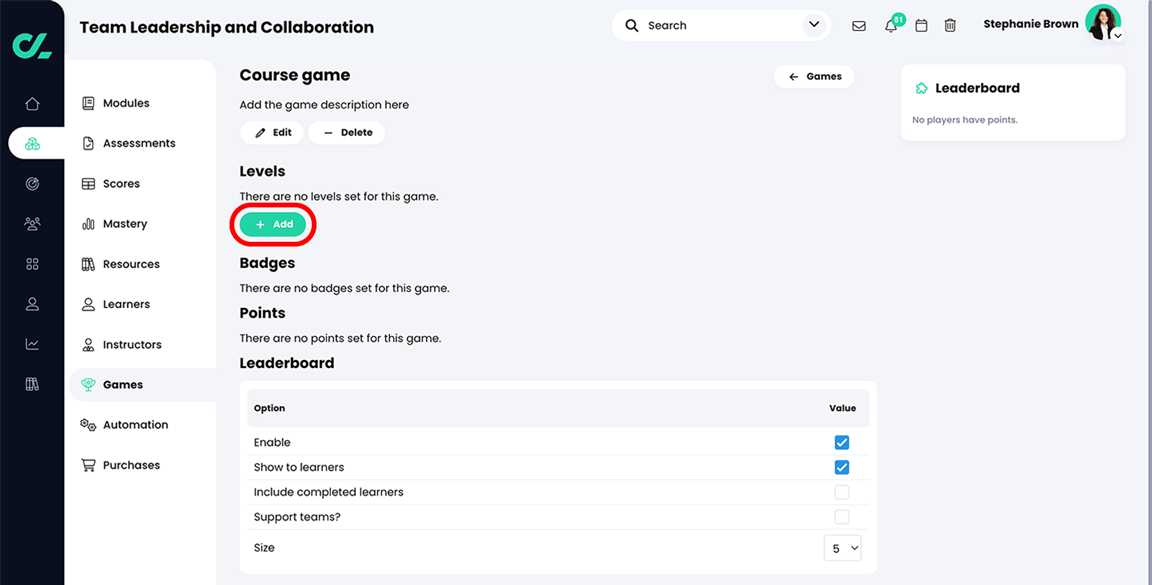Expand the search options dropdown arrow

tap(813, 25)
